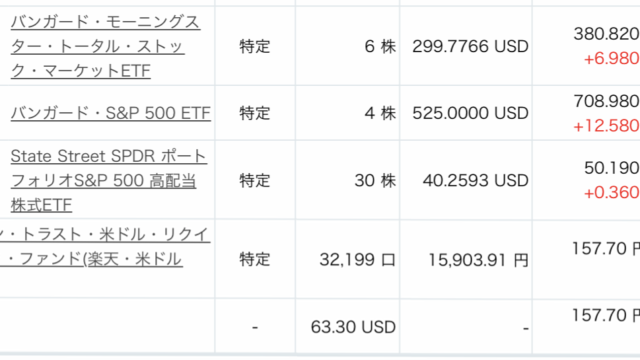This screenshot has height=360, width=640.
Task: Click the 380.820 current price
Action: [x=607, y=34]
